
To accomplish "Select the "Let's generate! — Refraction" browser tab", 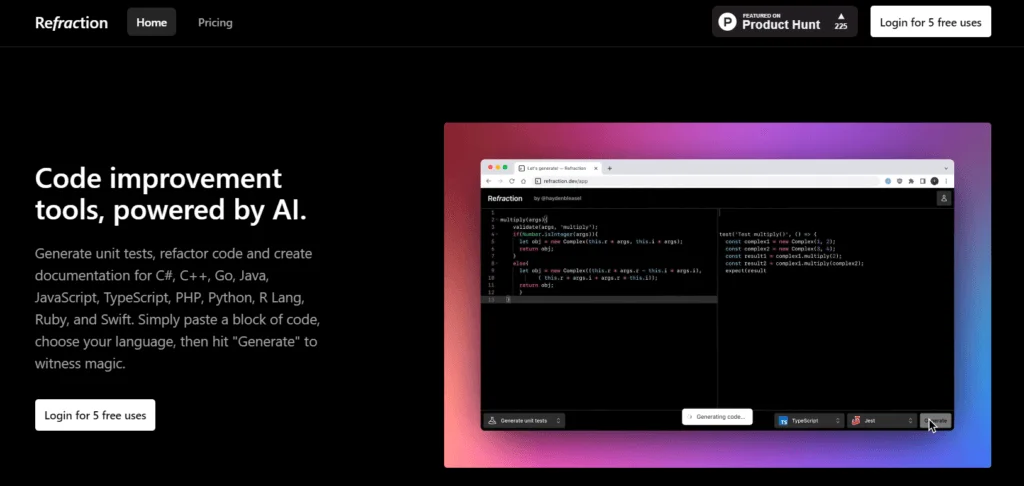I will (558, 168).
